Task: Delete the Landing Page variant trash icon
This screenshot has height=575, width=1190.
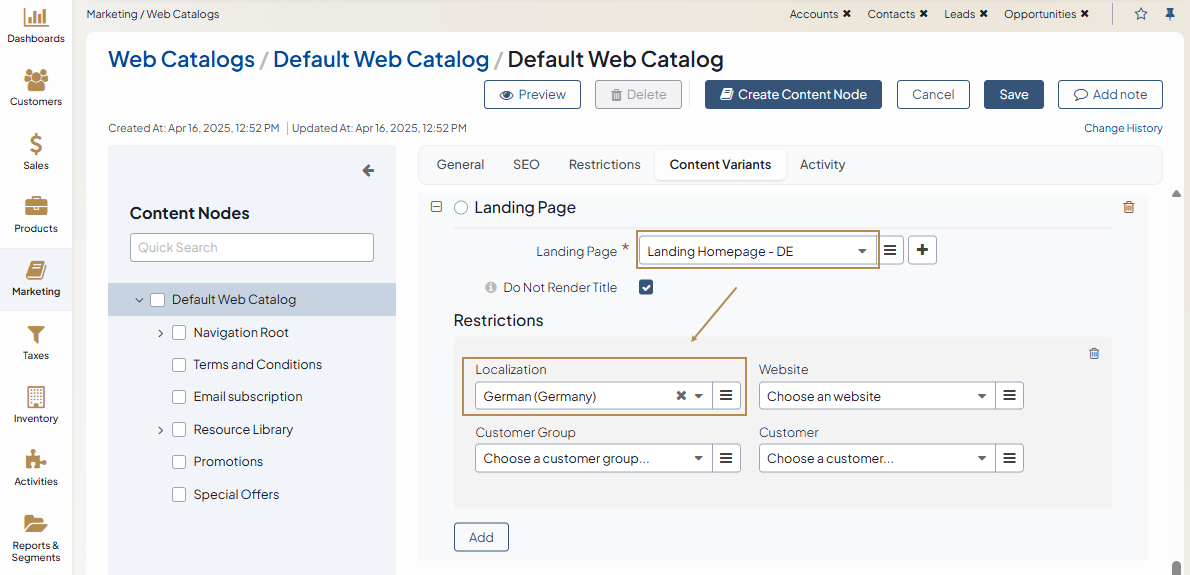Action: [1129, 207]
